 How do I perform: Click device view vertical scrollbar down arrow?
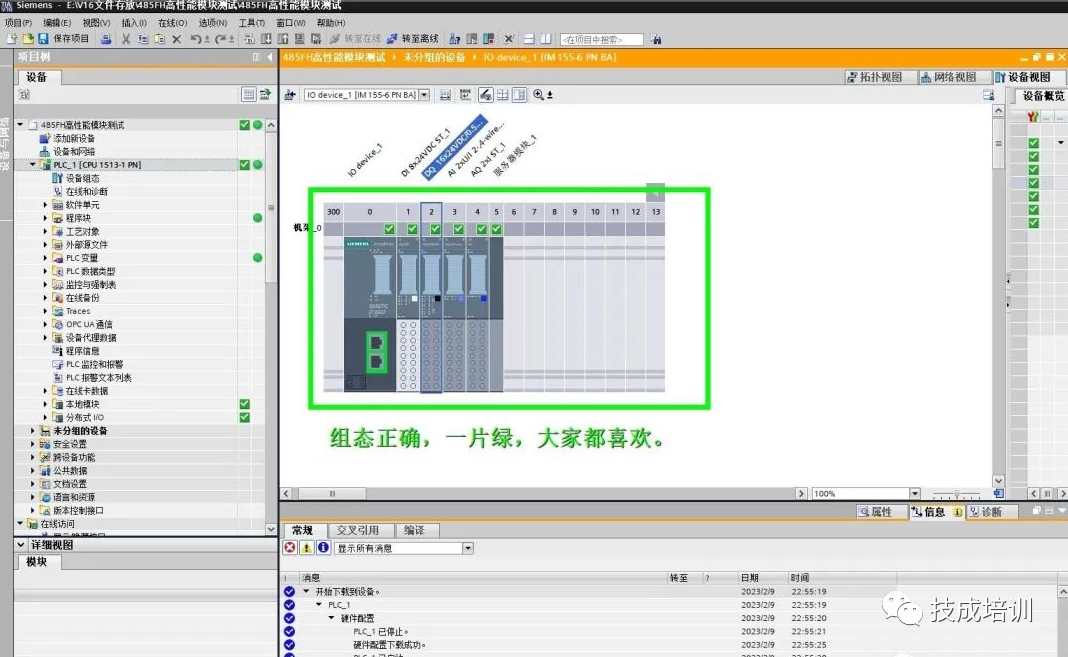998,481
